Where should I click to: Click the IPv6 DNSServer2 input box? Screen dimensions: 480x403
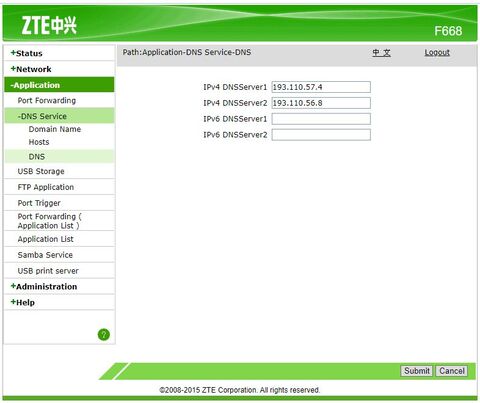coord(321,135)
